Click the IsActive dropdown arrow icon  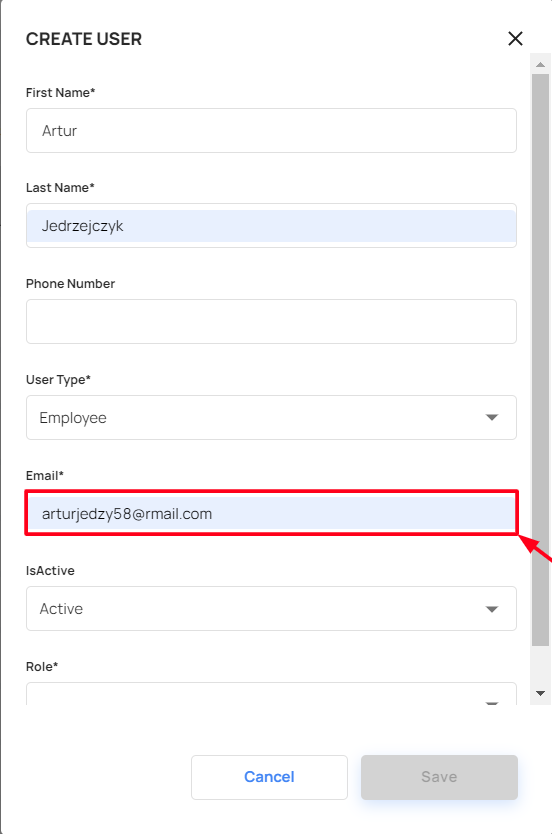click(x=492, y=609)
